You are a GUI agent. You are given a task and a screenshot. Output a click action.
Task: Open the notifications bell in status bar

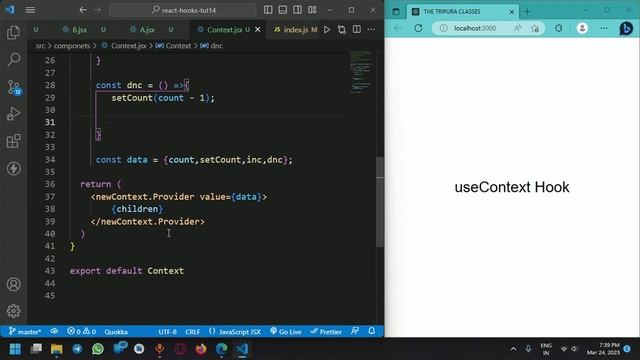pyautogui.click(x=371, y=331)
